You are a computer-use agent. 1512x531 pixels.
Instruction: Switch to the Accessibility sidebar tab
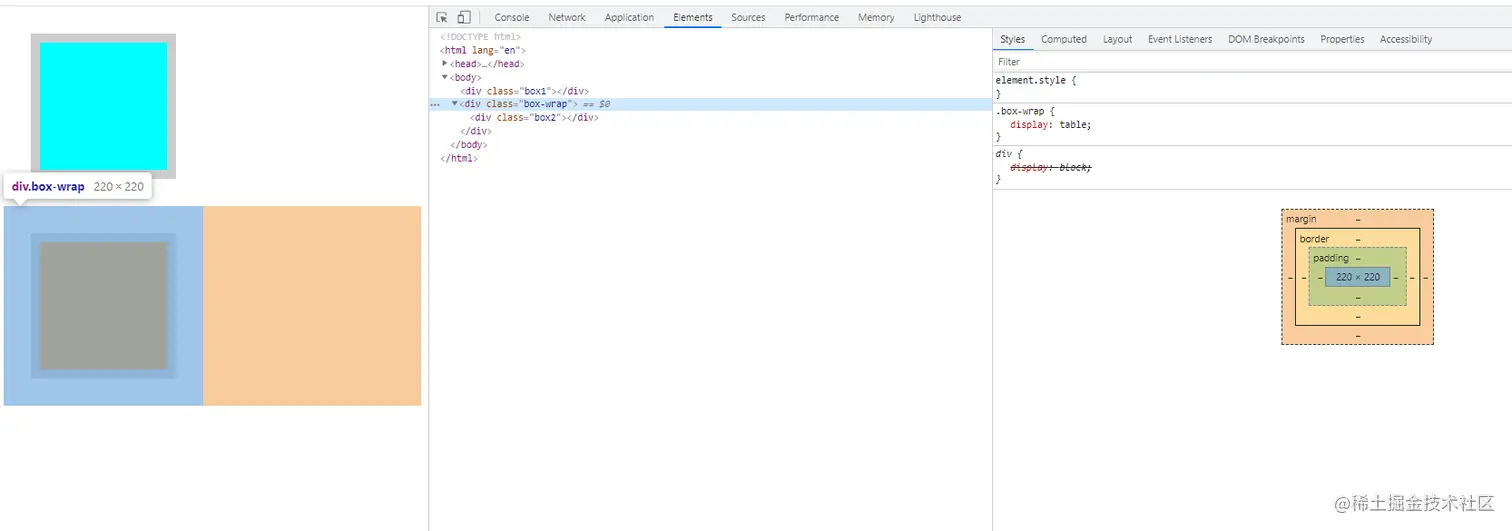pyautogui.click(x=1406, y=39)
